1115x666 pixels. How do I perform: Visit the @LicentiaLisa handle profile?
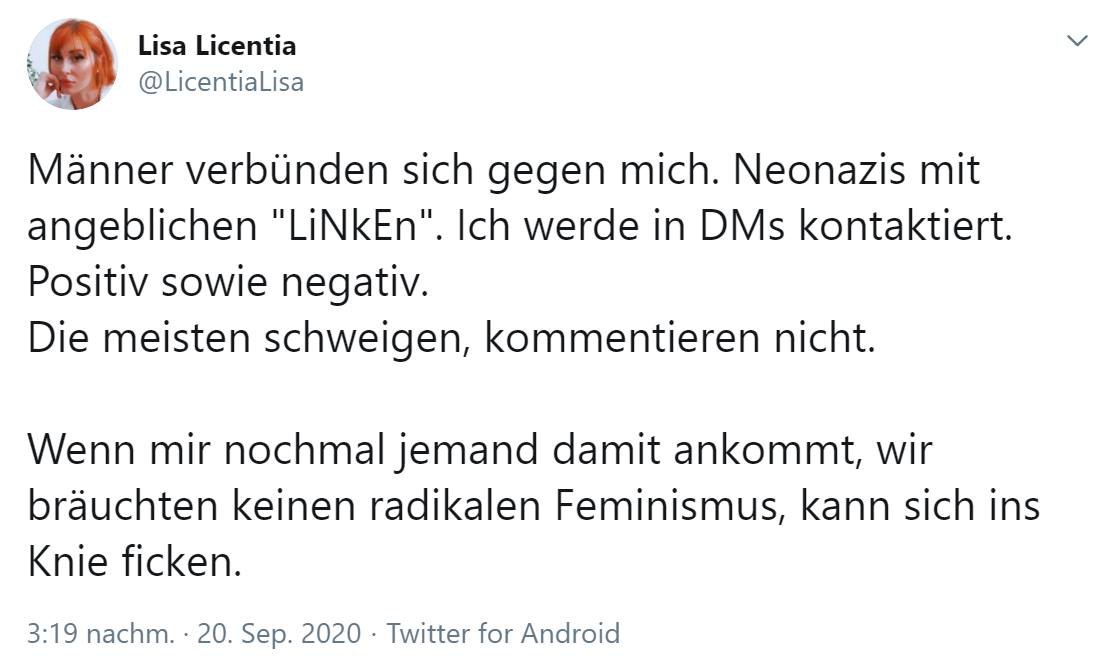220,82
